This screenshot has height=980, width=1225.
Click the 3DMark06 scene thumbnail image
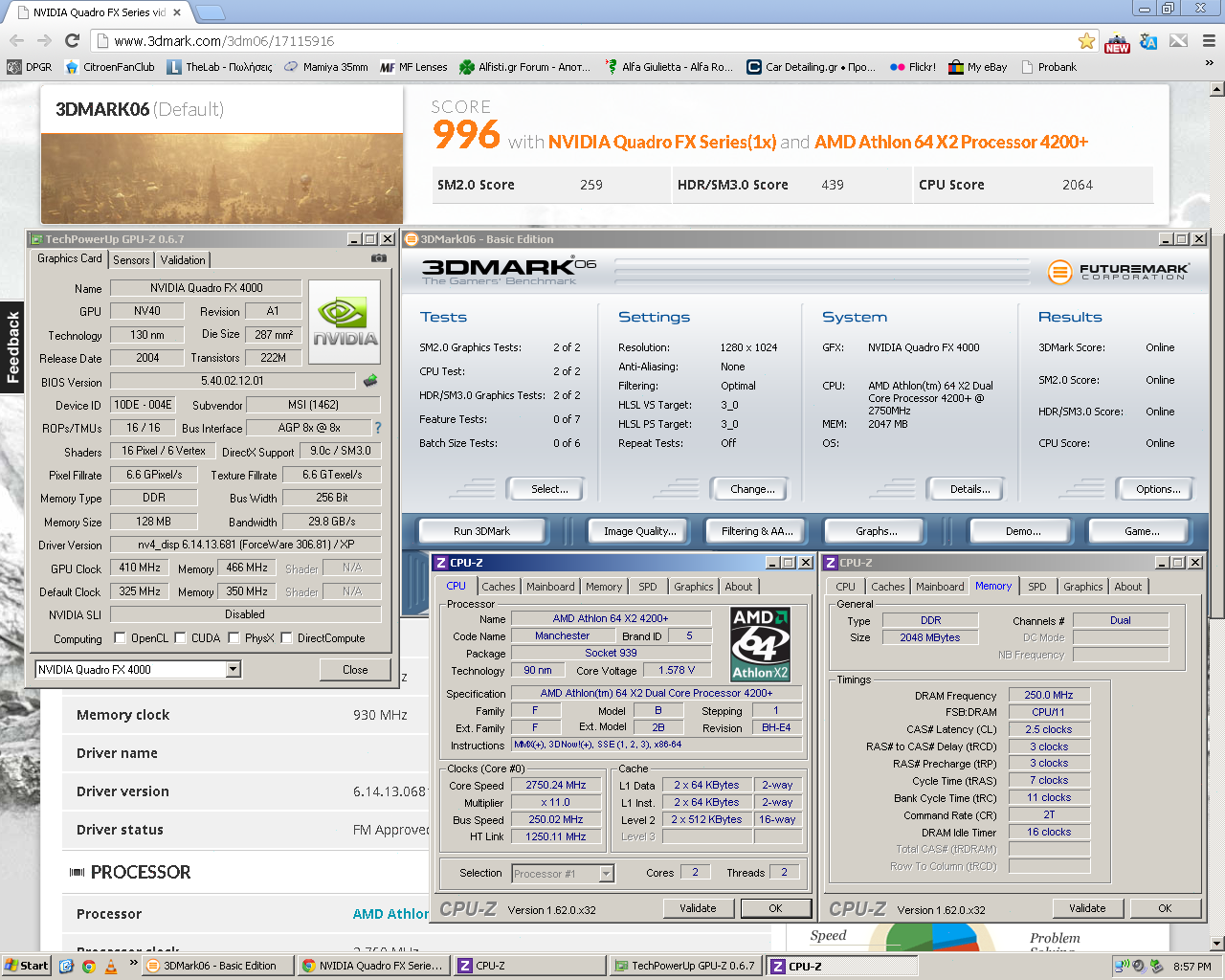[221, 179]
